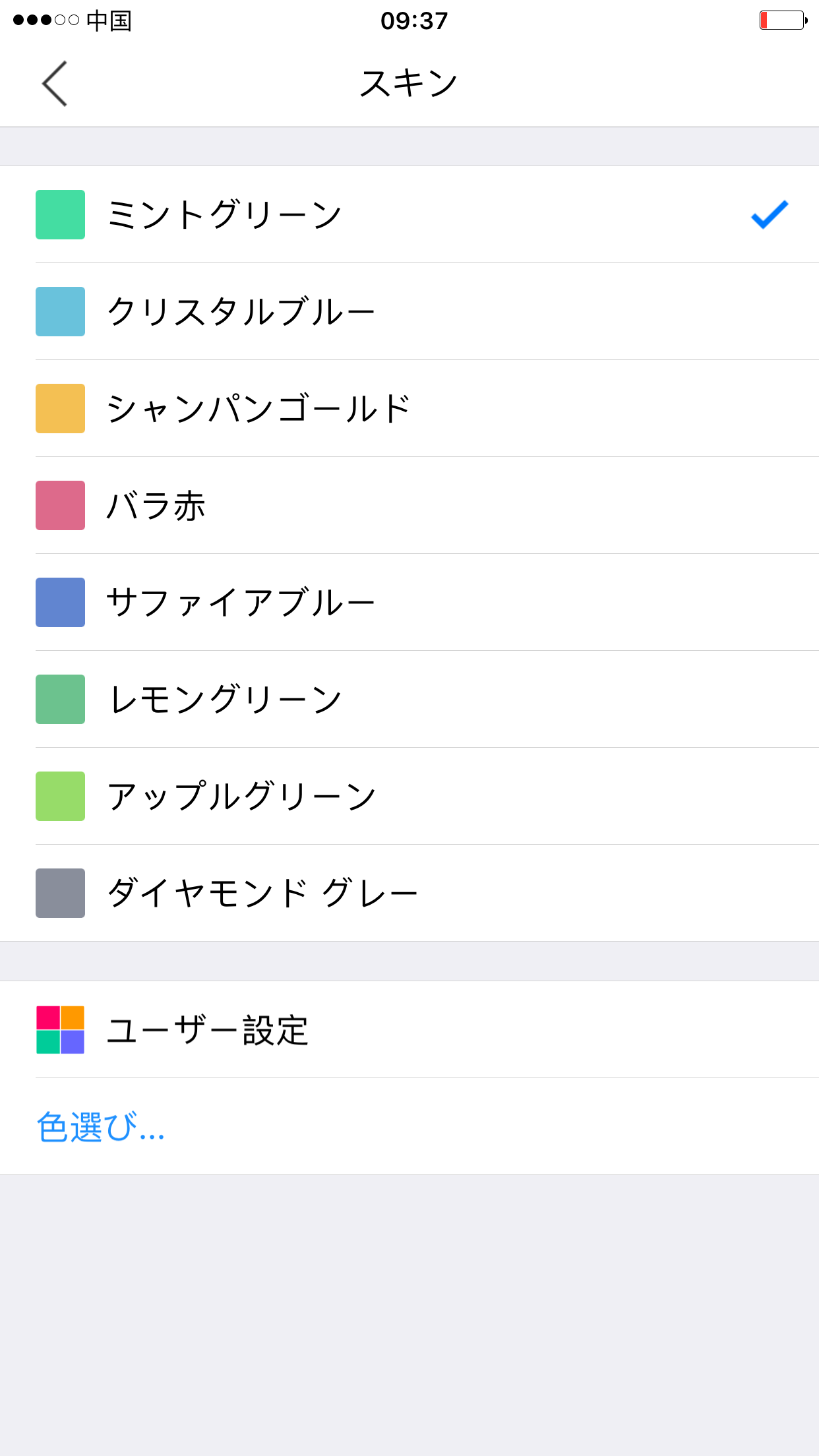The height and width of the screenshot is (1456, 819).
Task: Choose the クリスタルブルー skin
Action: [x=409, y=311]
